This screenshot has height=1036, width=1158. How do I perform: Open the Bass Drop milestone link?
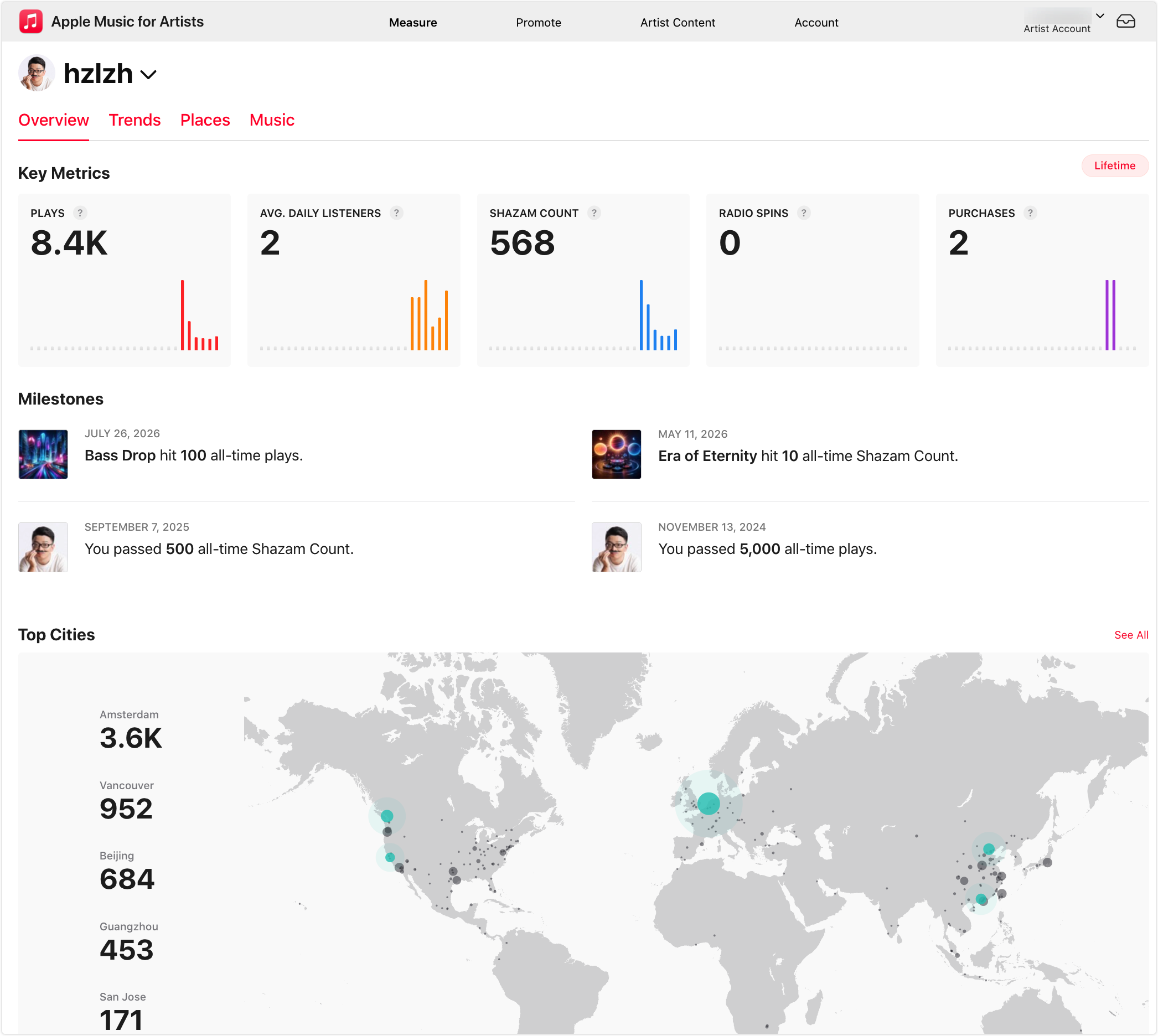[x=120, y=455]
